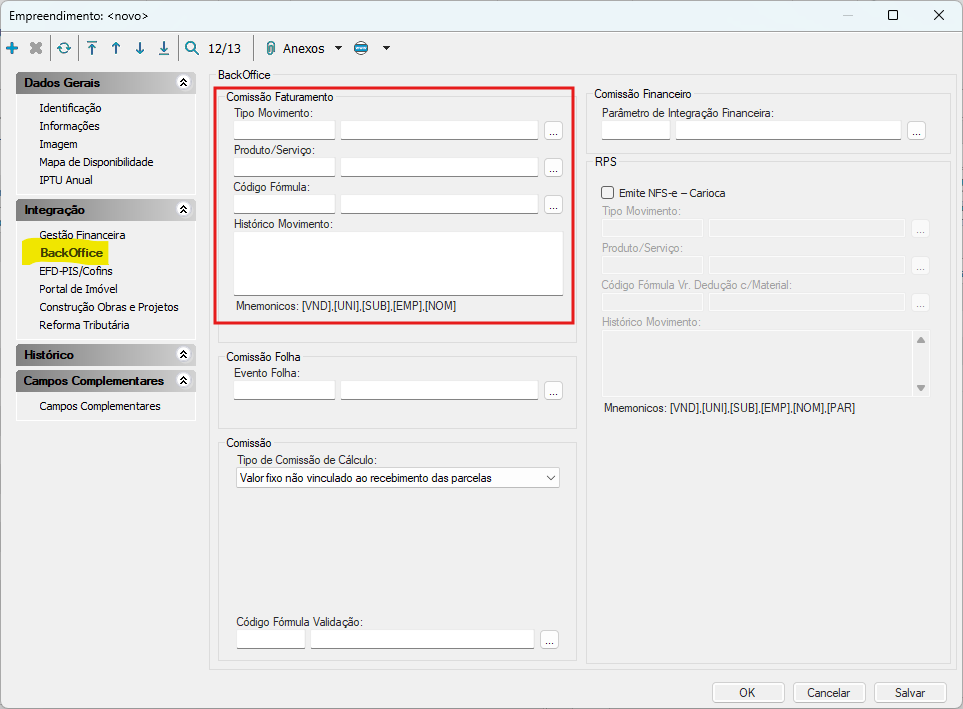Focus the Tipo Movimento code field in Faturamento
Screen dimensions: 963x709
click(284, 130)
